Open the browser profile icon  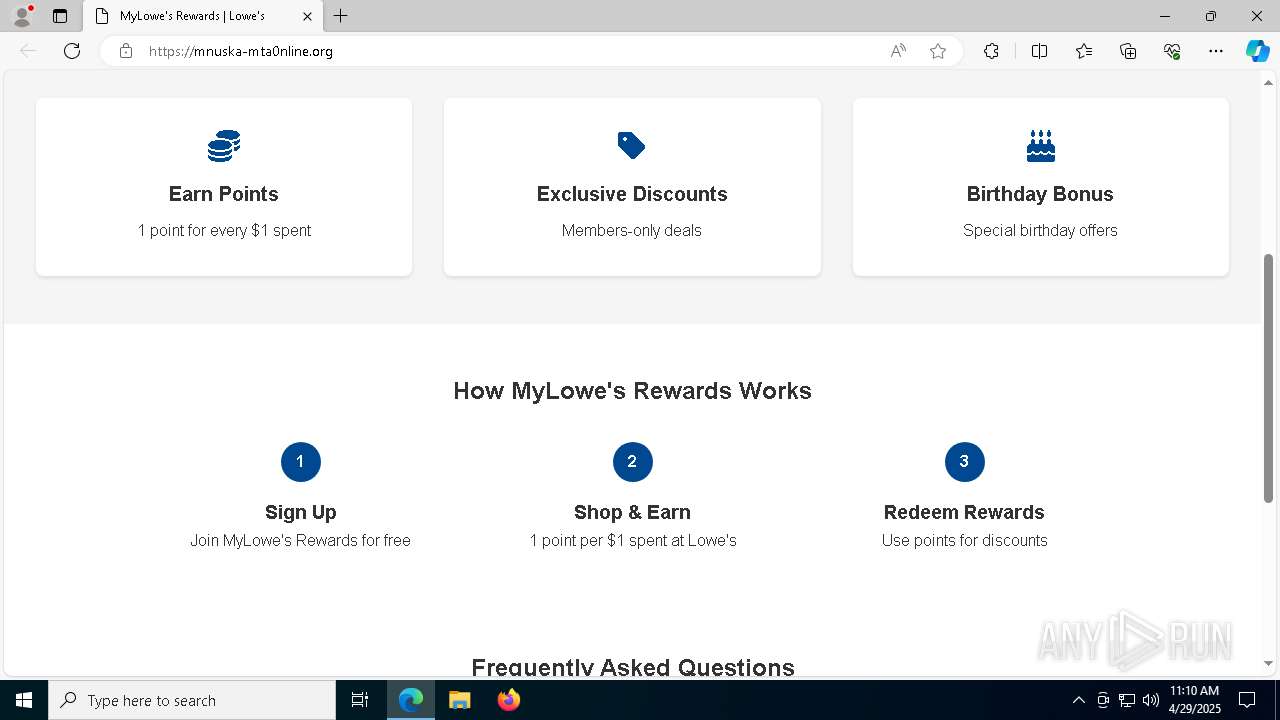(x=22, y=16)
